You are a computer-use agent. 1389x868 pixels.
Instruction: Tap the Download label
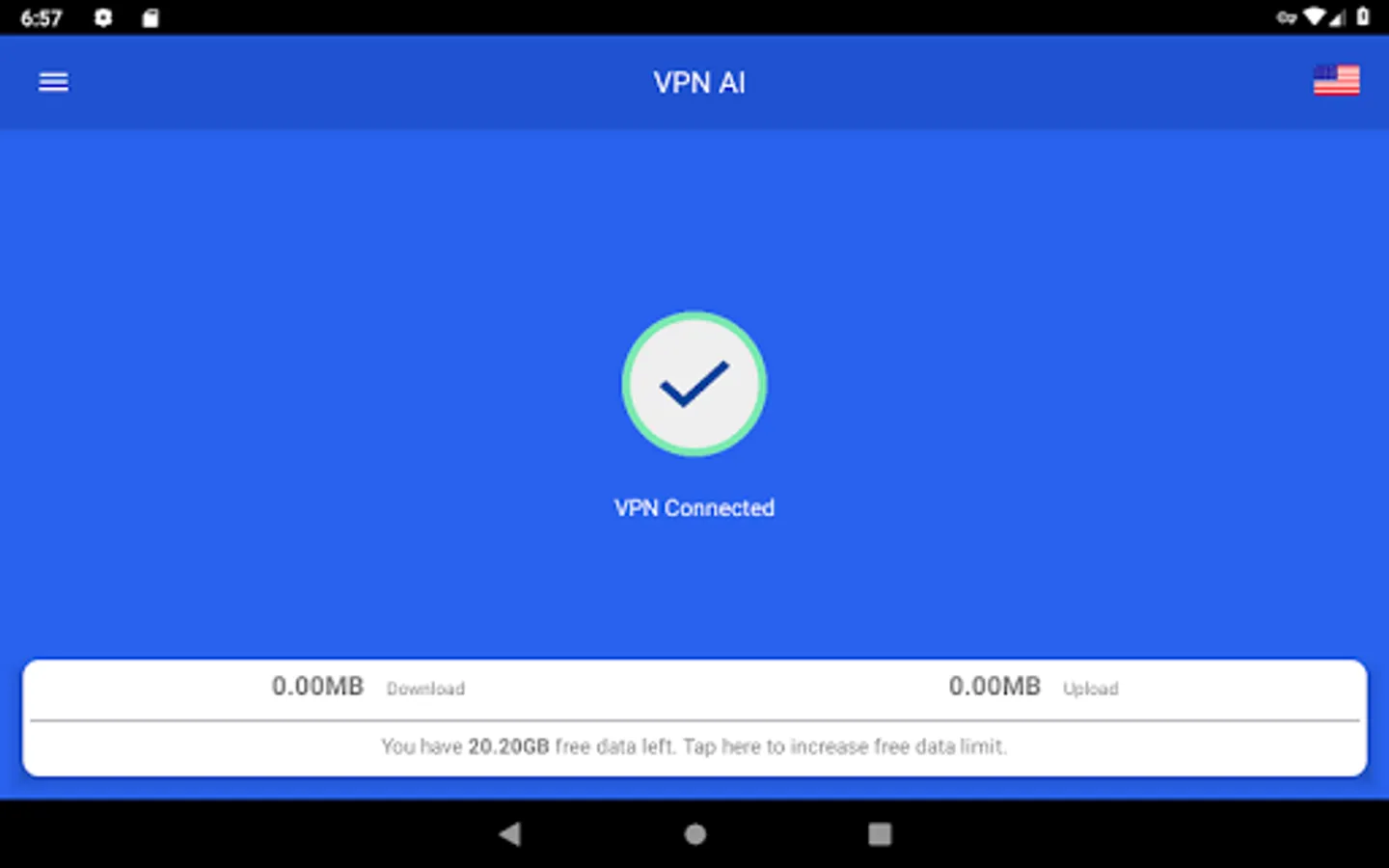tap(425, 689)
